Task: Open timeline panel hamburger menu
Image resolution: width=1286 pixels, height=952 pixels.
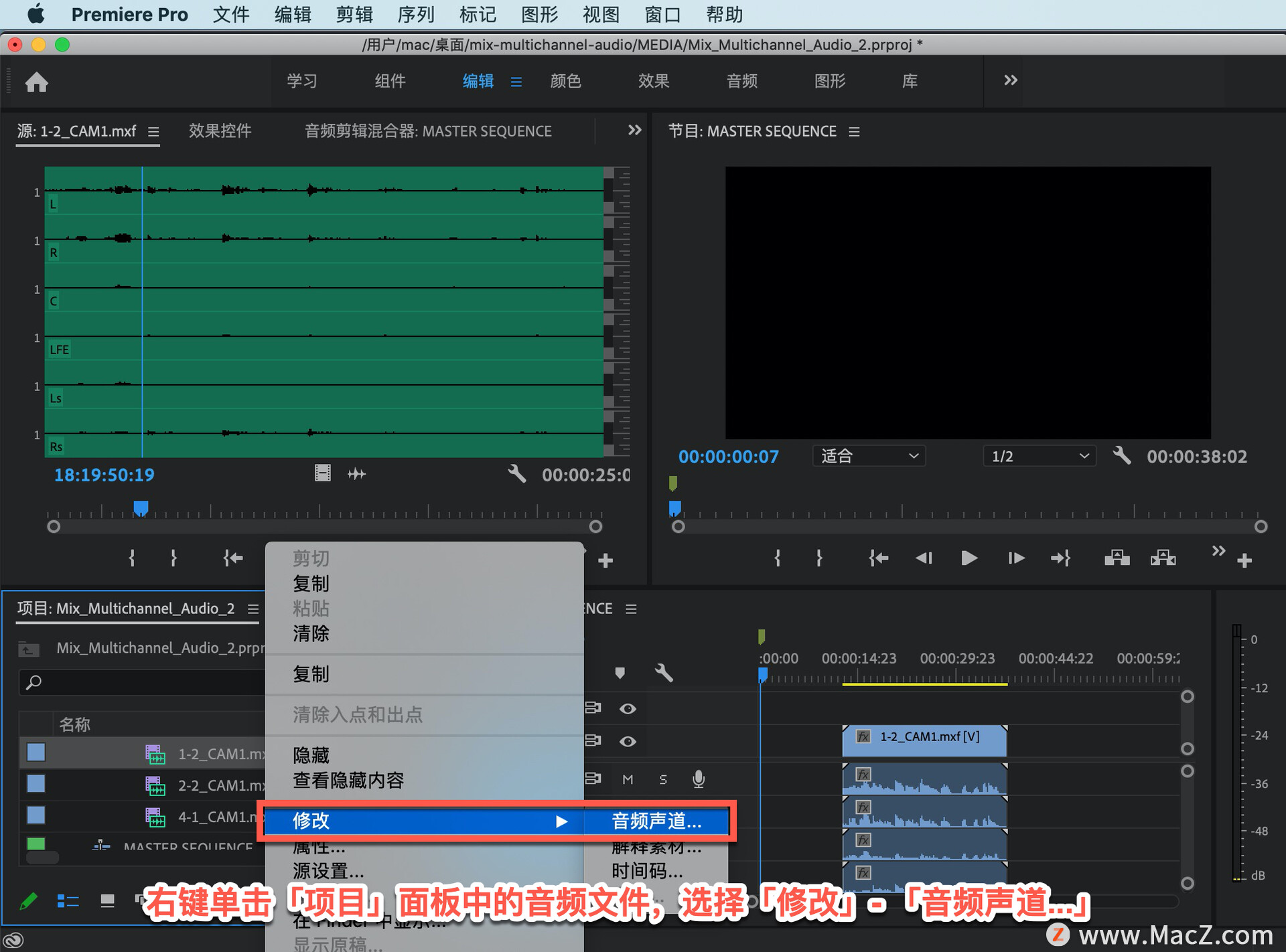Action: (x=631, y=609)
